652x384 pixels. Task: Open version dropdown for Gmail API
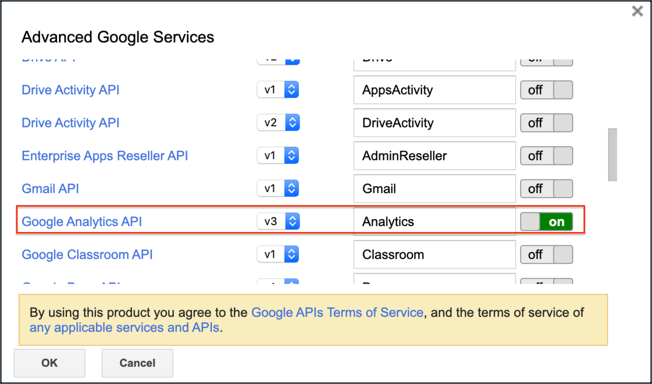[278, 188]
